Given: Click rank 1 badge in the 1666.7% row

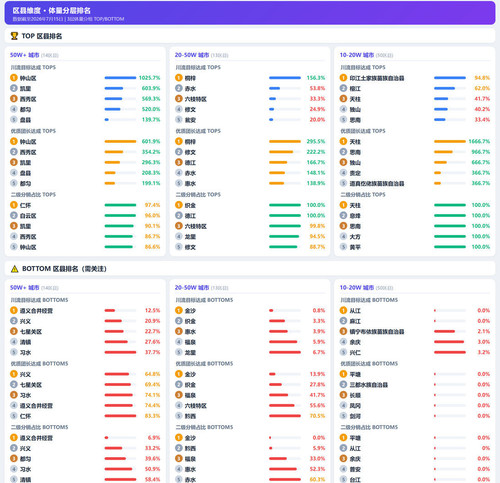Looking at the screenshot, I should pos(343,141).
